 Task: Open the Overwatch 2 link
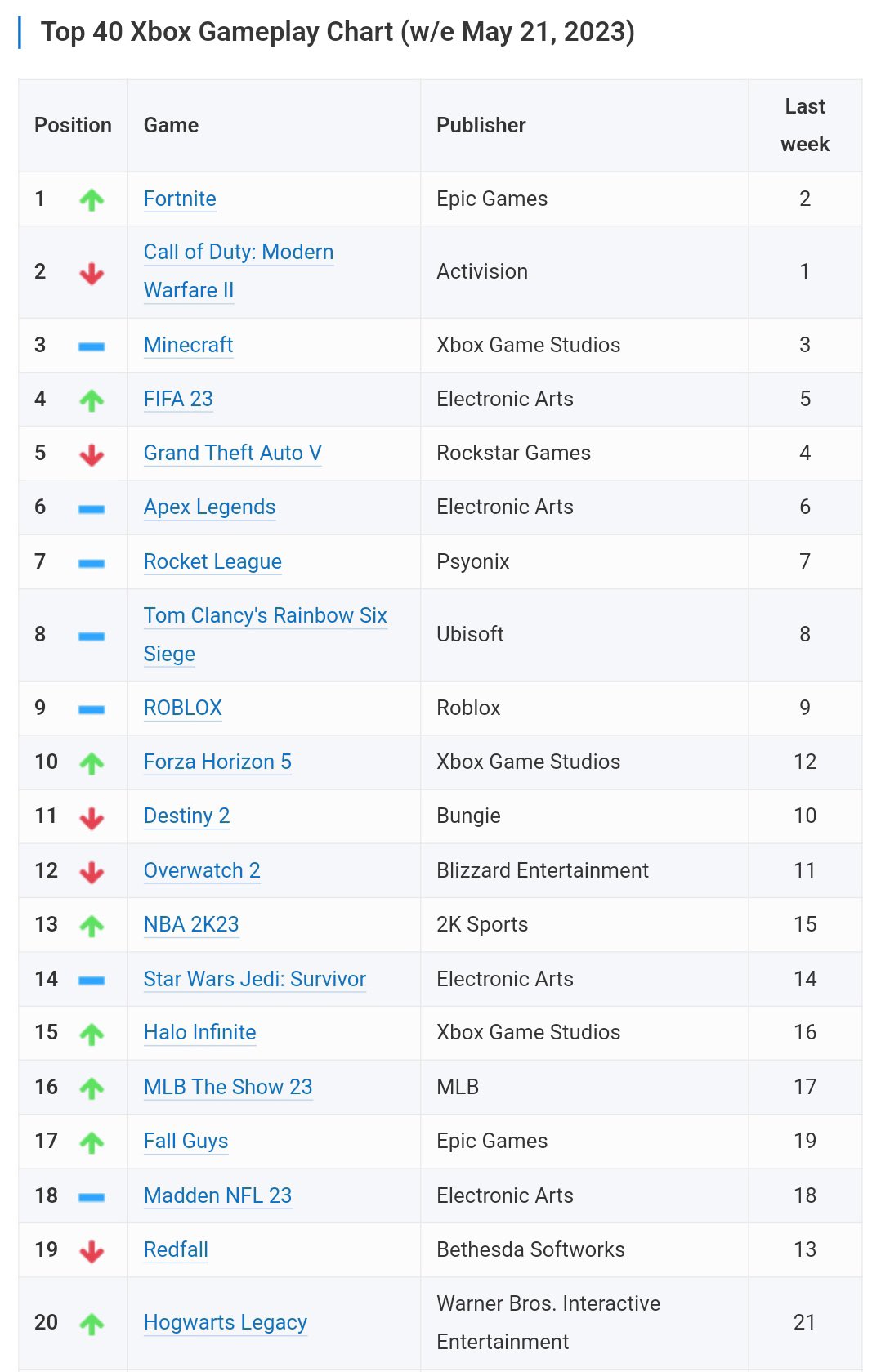(202, 870)
